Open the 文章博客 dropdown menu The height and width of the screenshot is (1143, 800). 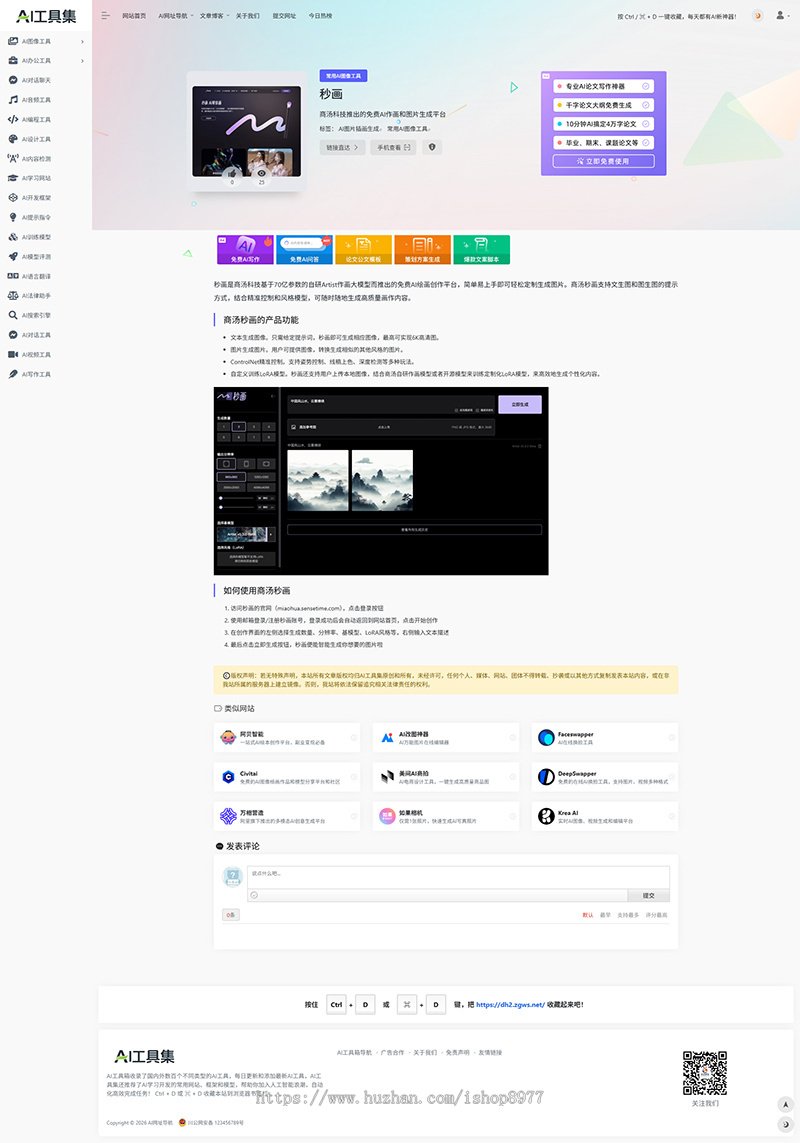[x=214, y=15]
